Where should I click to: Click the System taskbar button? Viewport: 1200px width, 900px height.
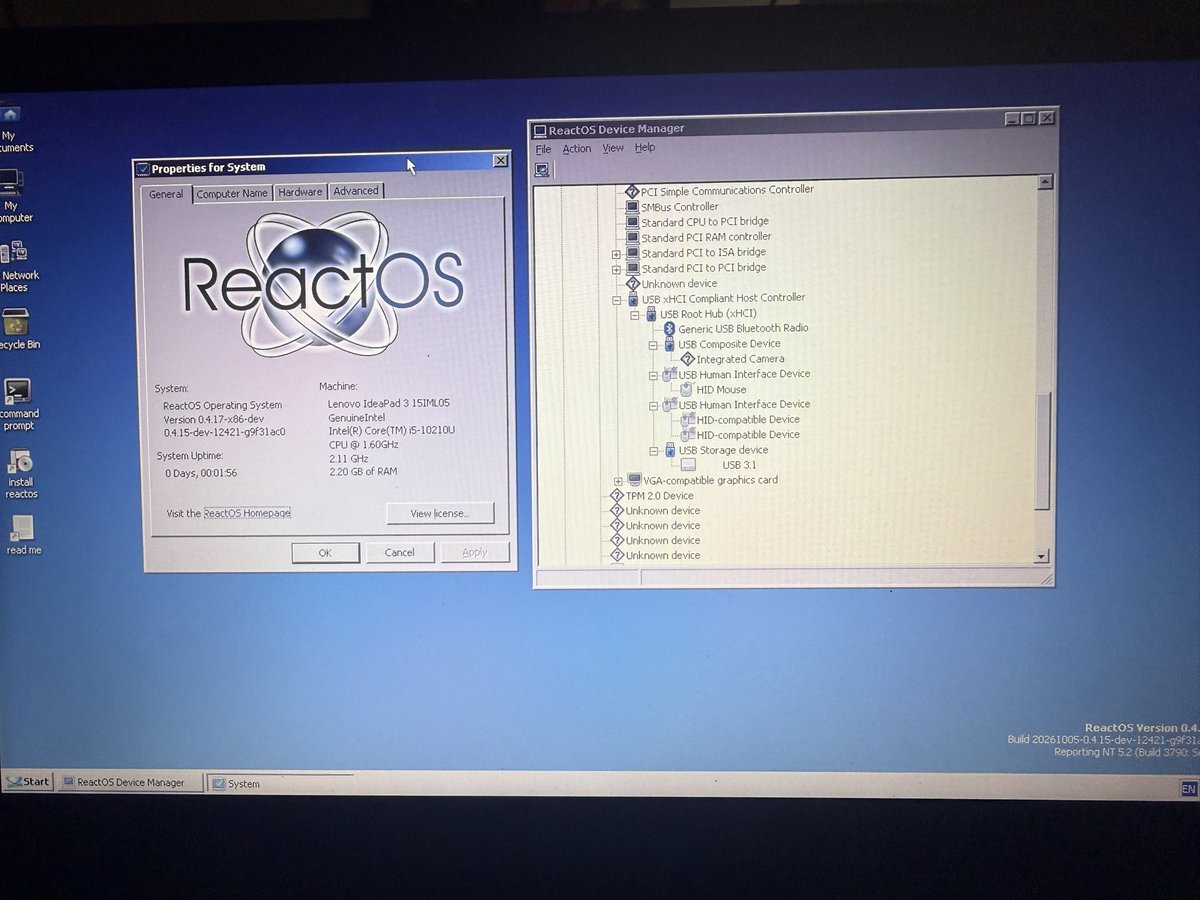(x=280, y=783)
